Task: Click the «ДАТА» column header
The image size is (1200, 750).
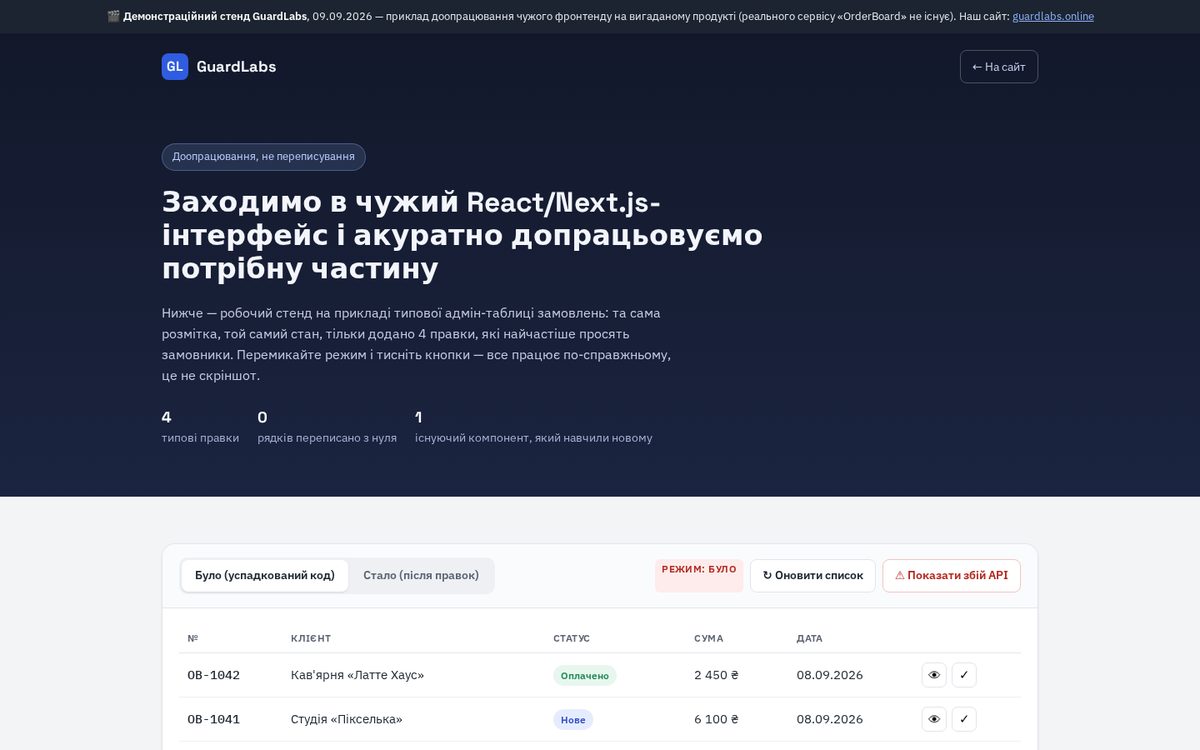Action: [x=810, y=638]
